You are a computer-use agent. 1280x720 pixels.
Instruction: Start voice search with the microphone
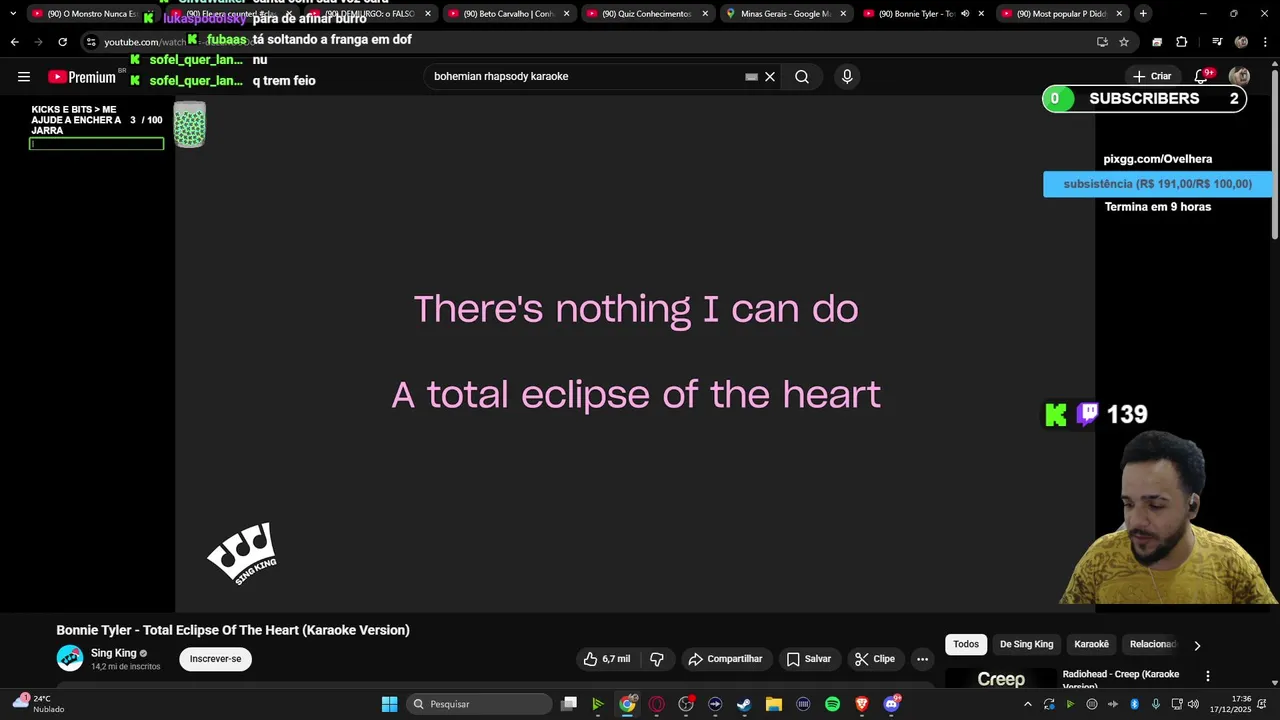point(847,77)
